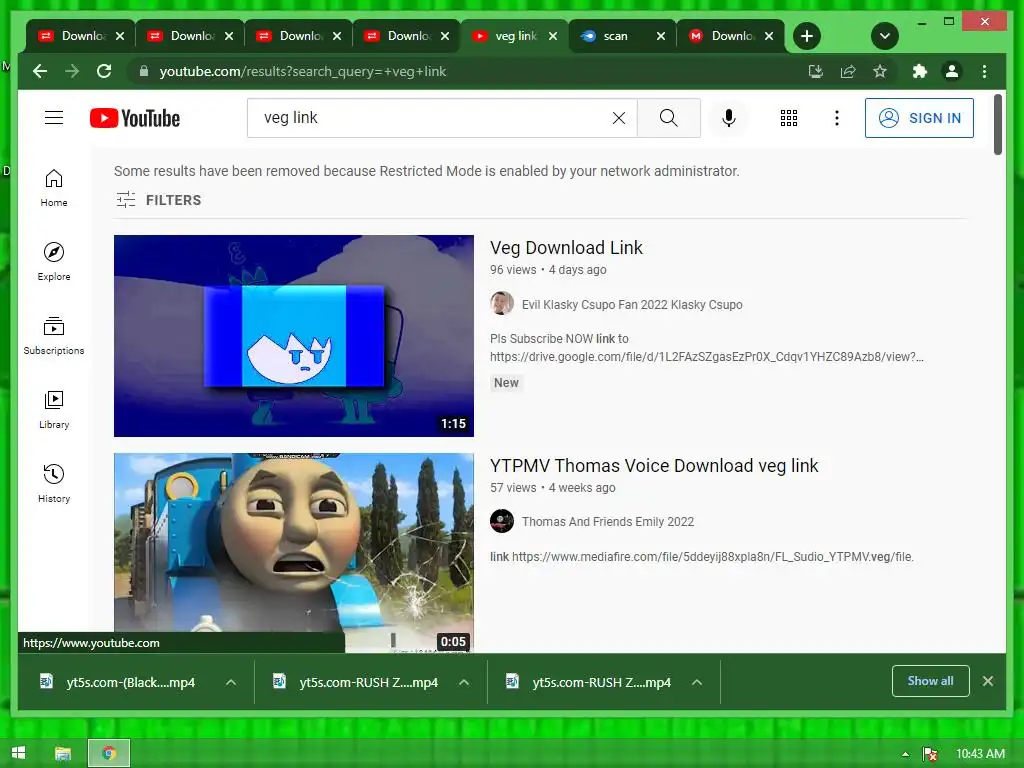This screenshot has height=768, width=1024.
Task: Open YTPMV Thomas Voice Download veg link title
Action: click(x=654, y=466)
